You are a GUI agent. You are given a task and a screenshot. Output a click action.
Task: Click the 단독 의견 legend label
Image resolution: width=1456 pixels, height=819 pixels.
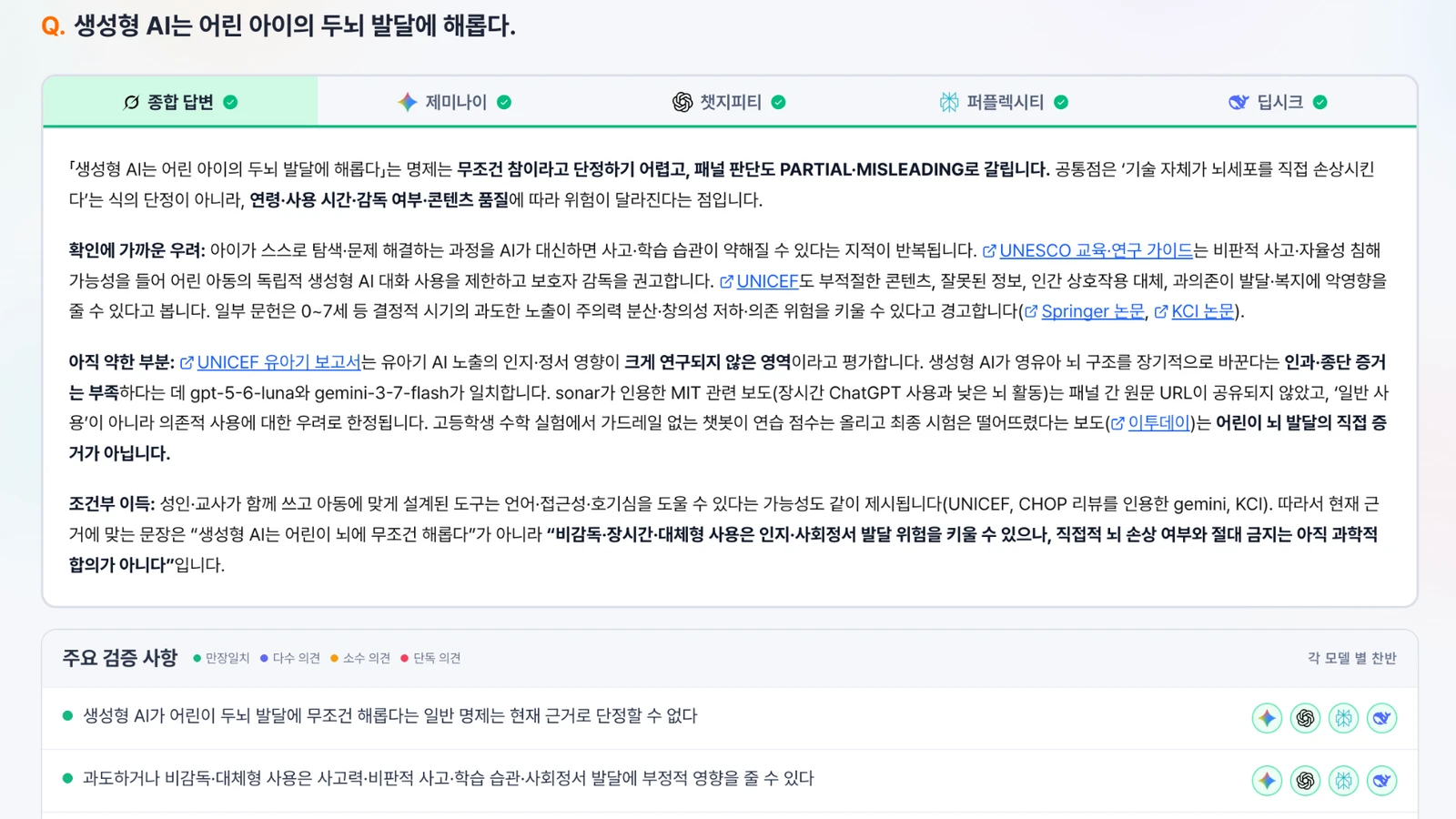pyautogui.click(x=437, y=658)
